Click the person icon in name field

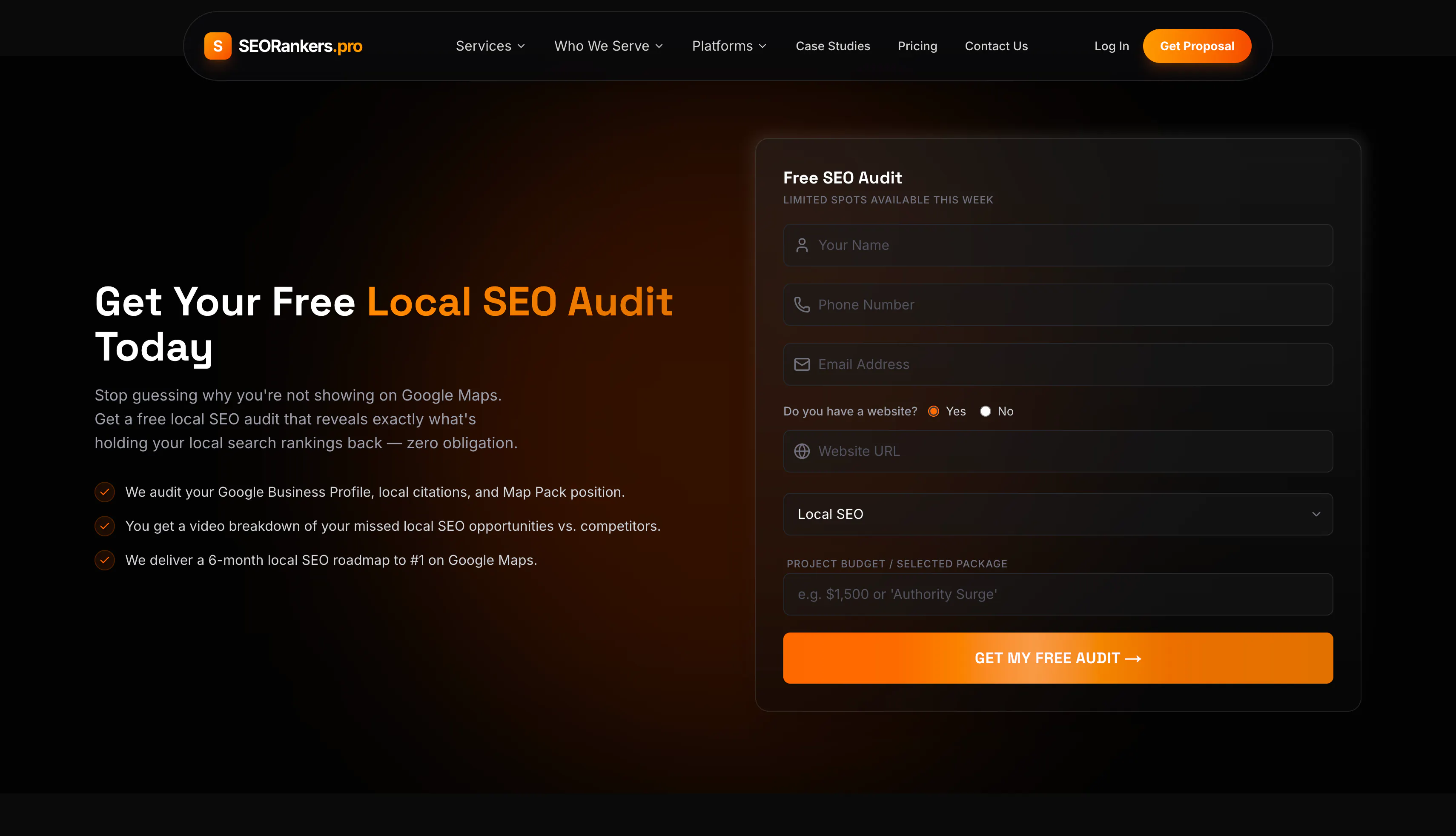pos(802,245)
